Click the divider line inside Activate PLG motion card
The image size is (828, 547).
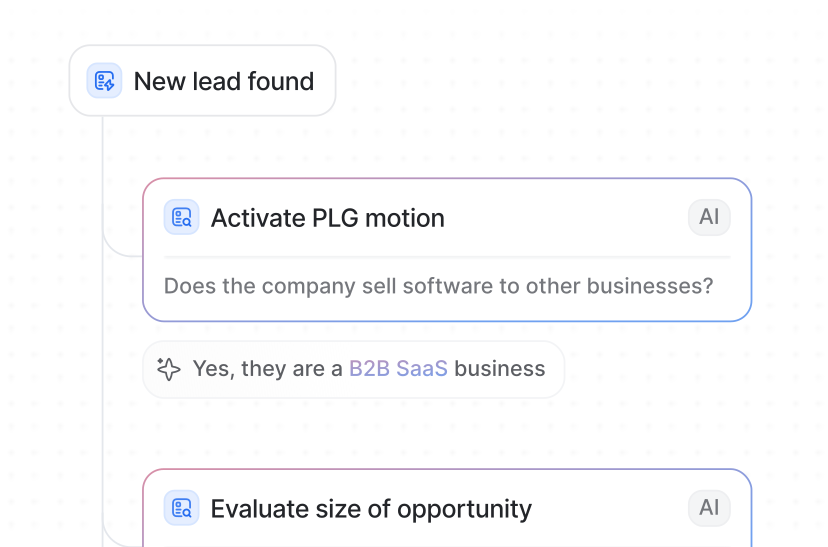coord(447,257)
